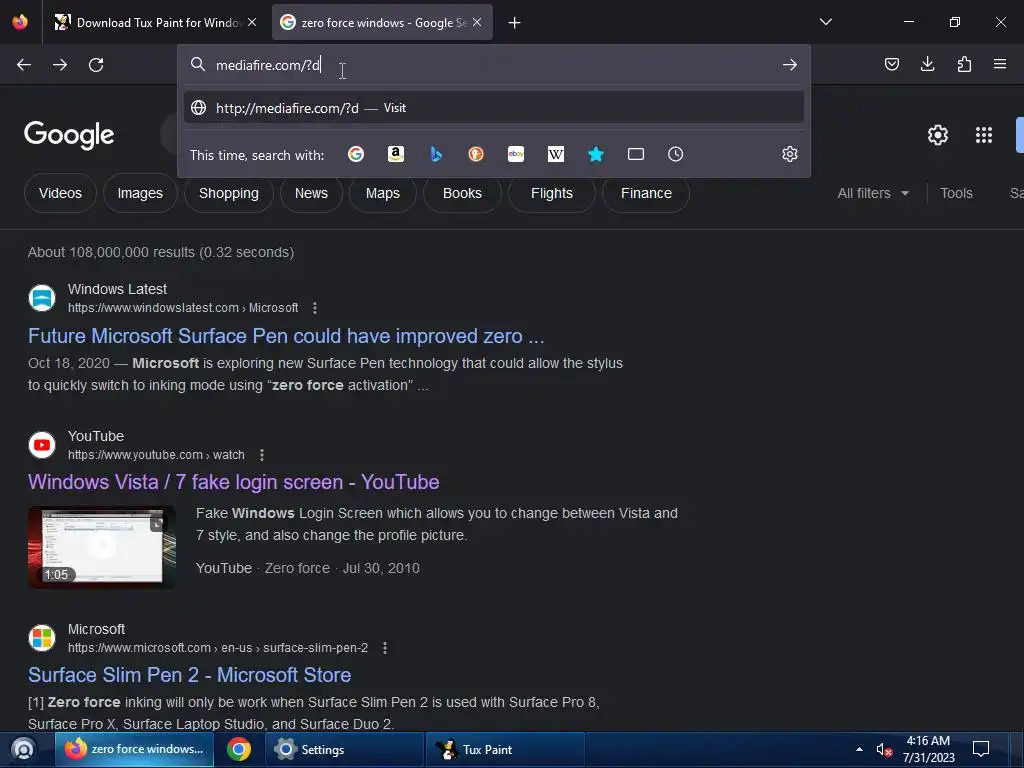This screenshot has height=768, width=1024.
Task: Visit the mediafire.com/?d suggestion
Action: pyautogui.click(x=494, y=108)
